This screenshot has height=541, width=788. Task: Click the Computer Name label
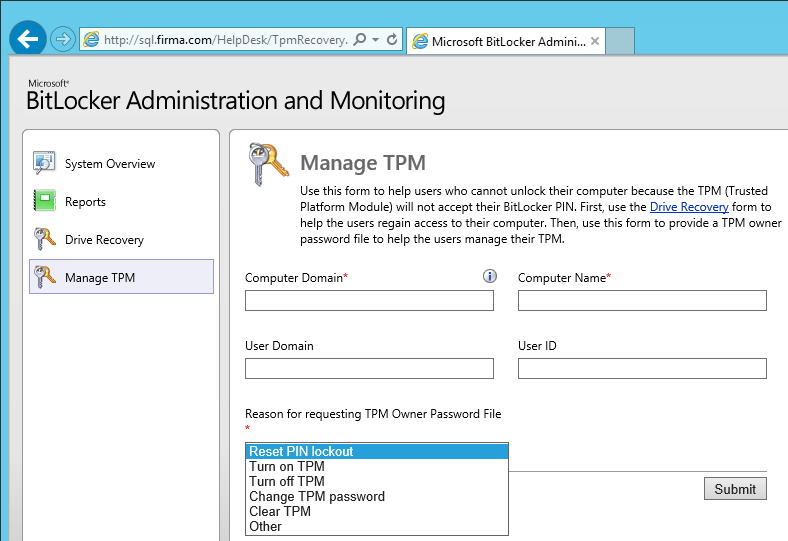[562, 278]
